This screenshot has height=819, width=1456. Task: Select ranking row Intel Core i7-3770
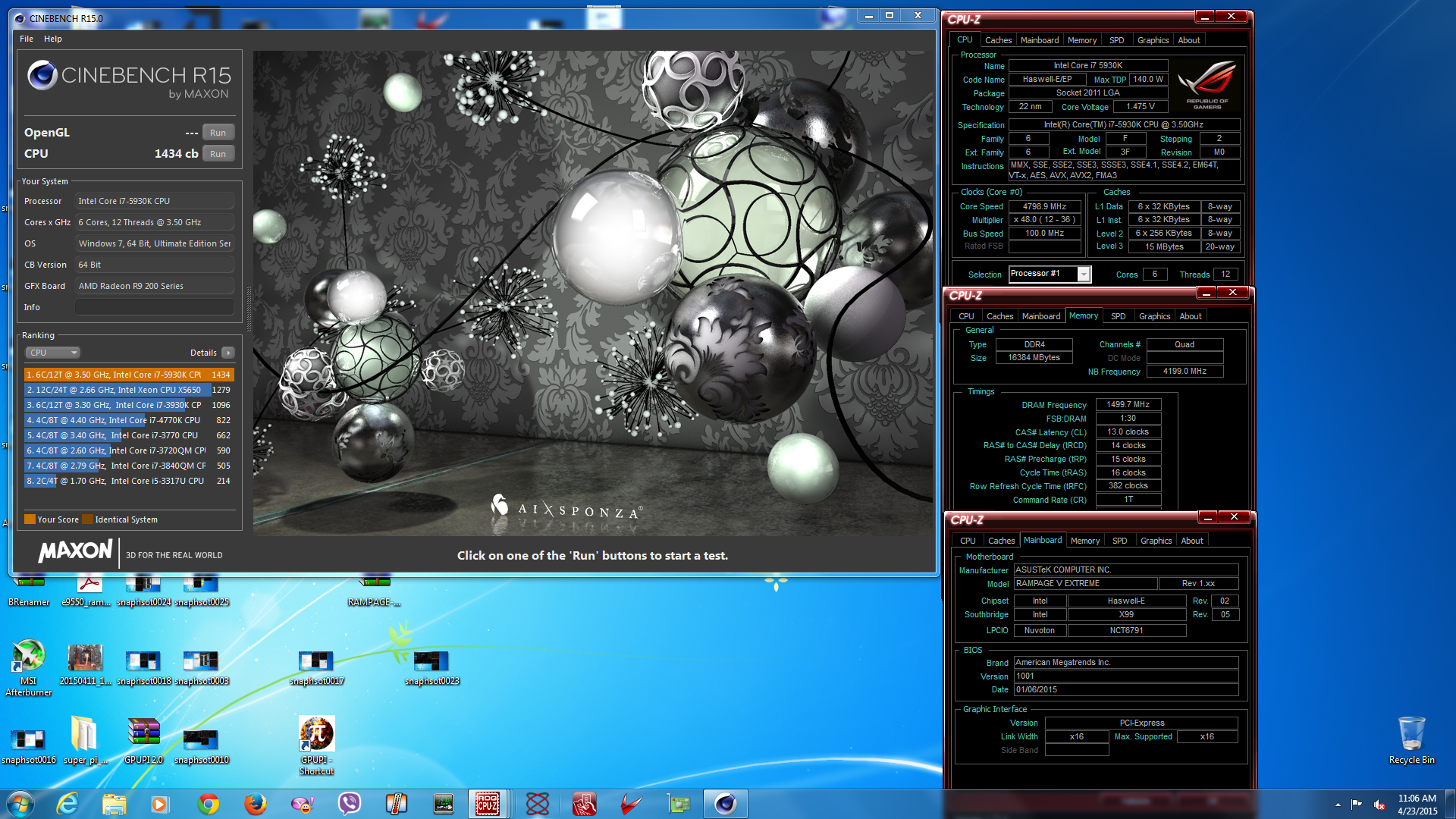pos(127,435)
